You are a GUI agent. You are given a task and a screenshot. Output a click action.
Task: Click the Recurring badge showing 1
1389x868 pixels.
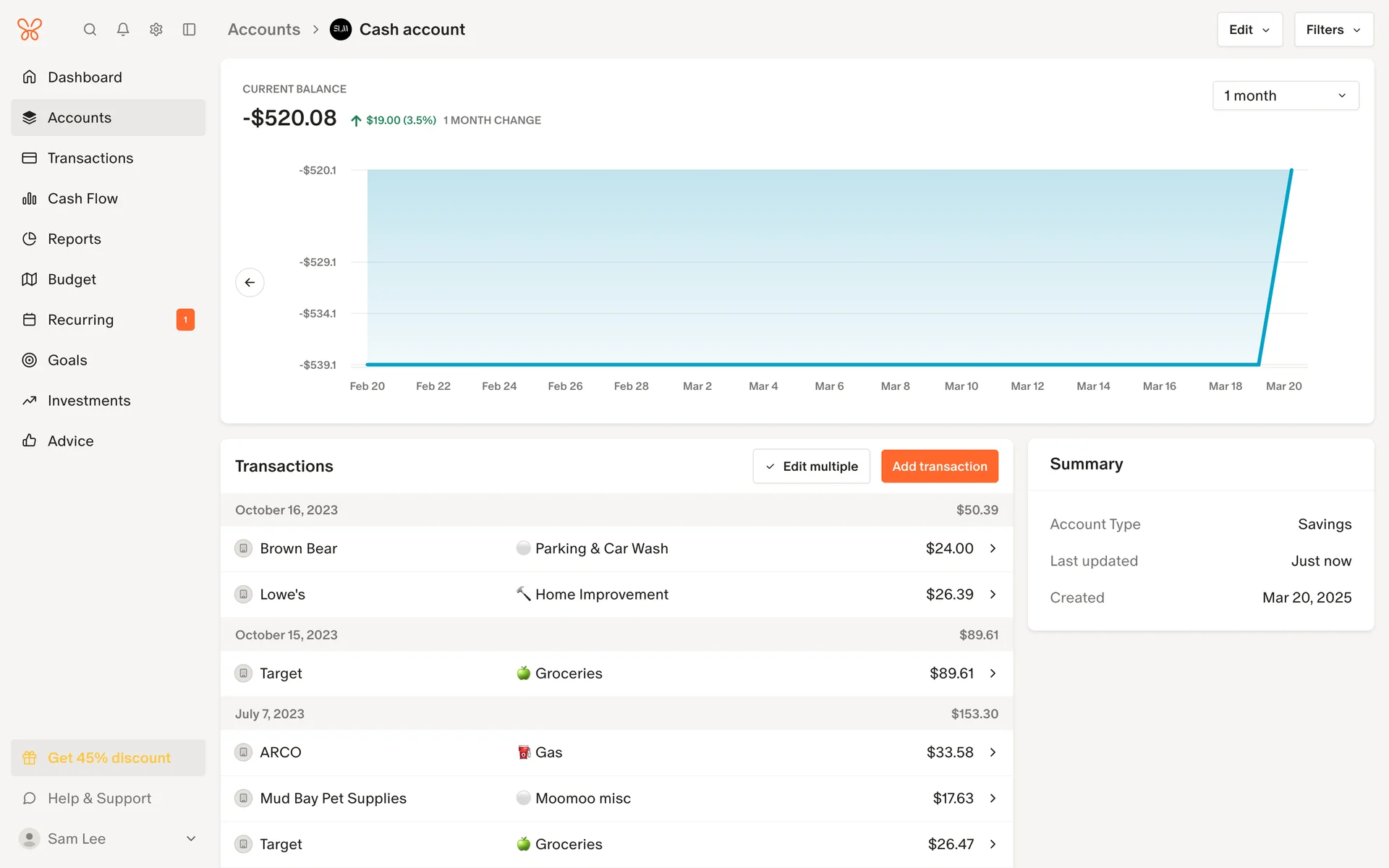click(185, 320)
